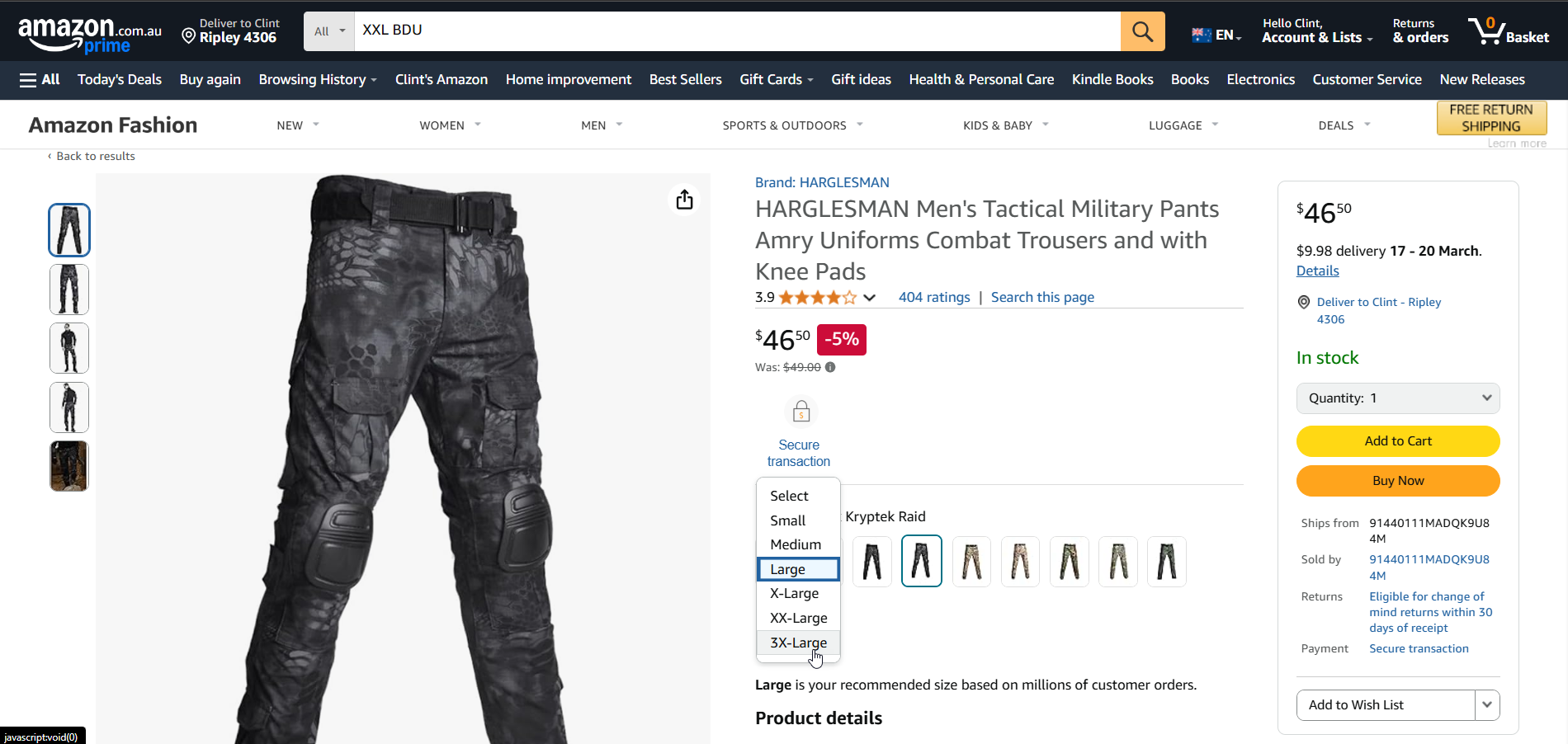Open the language flag EN selector
This screenshot has height=744, width=1568.
tap(1216, 35)
